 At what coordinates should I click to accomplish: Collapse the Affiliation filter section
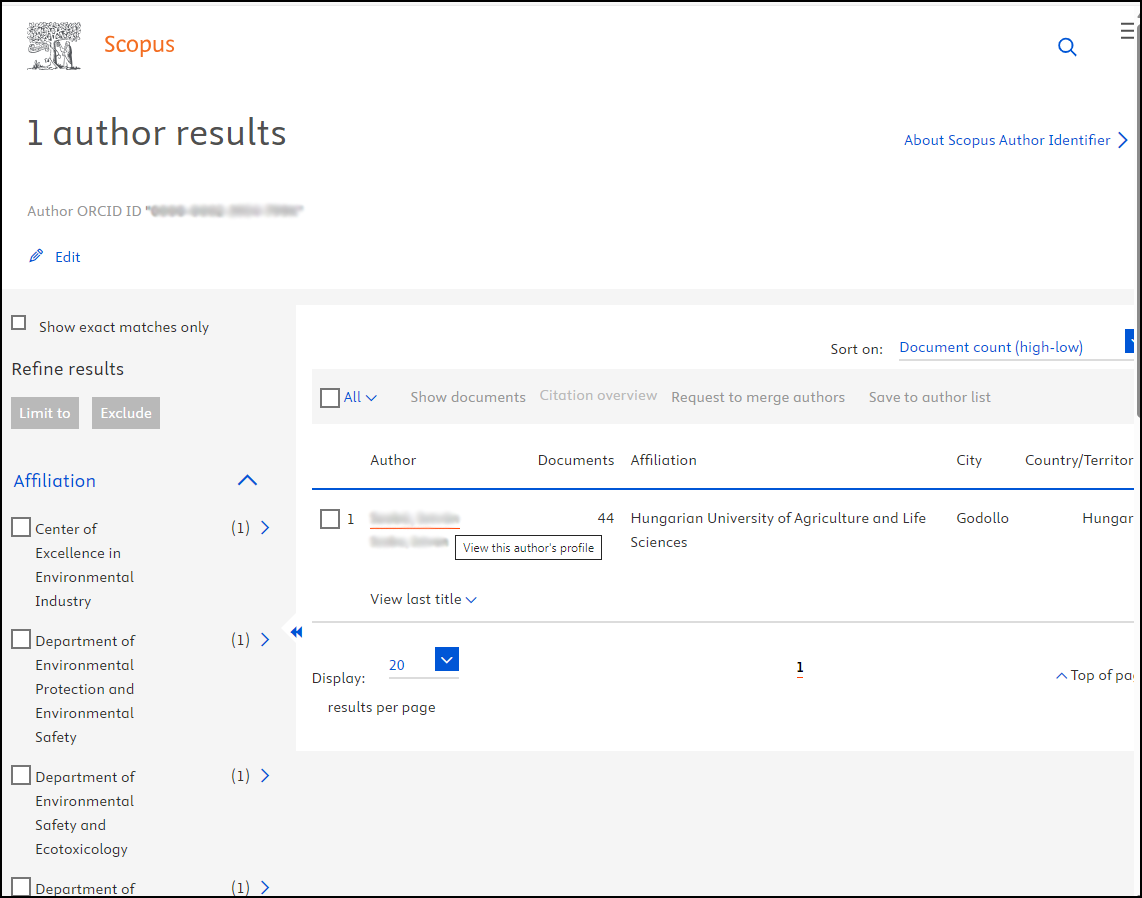248,480
